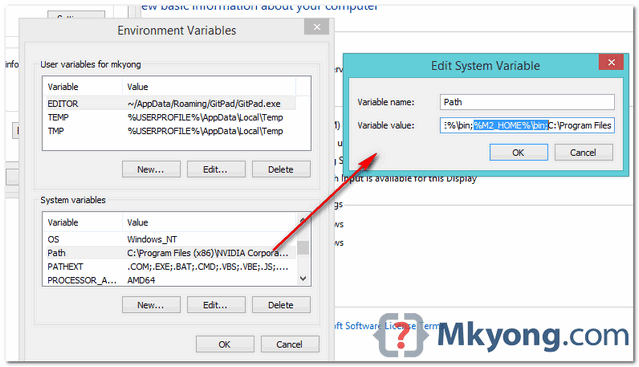Select the OS system variable row
Image resolution: width=639 pixels, height=367 pixels.
coord(170,239)
